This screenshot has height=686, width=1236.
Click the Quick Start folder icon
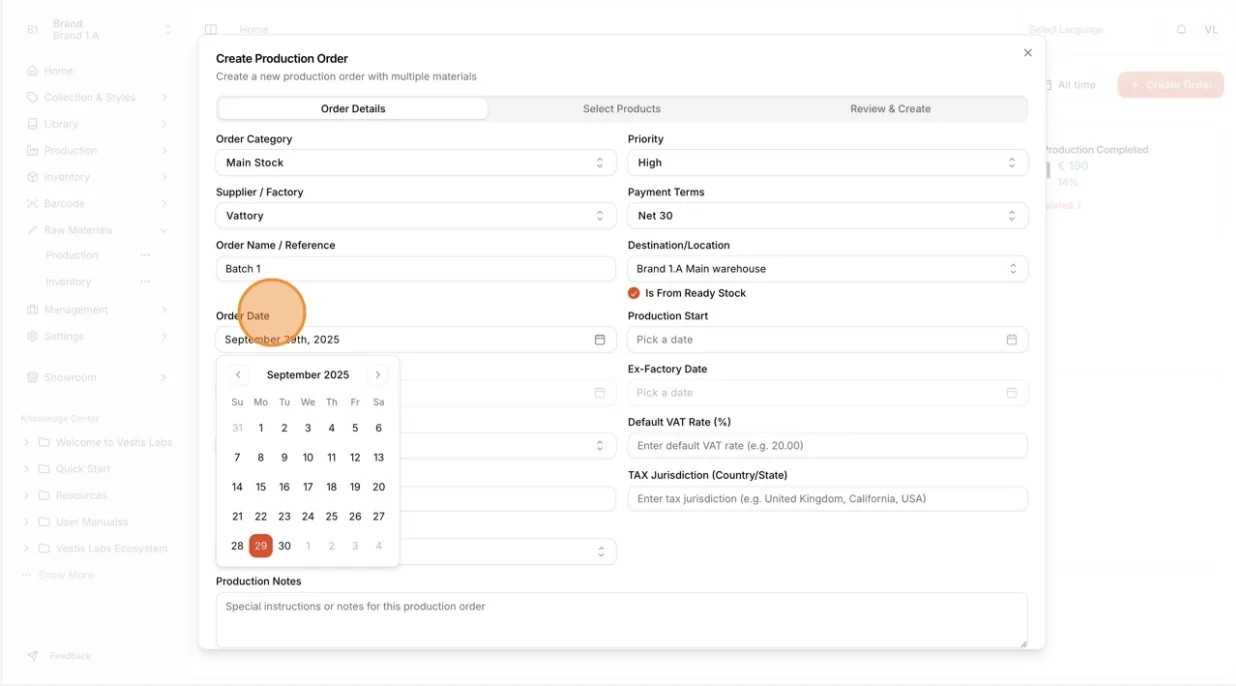pos(44,469)
